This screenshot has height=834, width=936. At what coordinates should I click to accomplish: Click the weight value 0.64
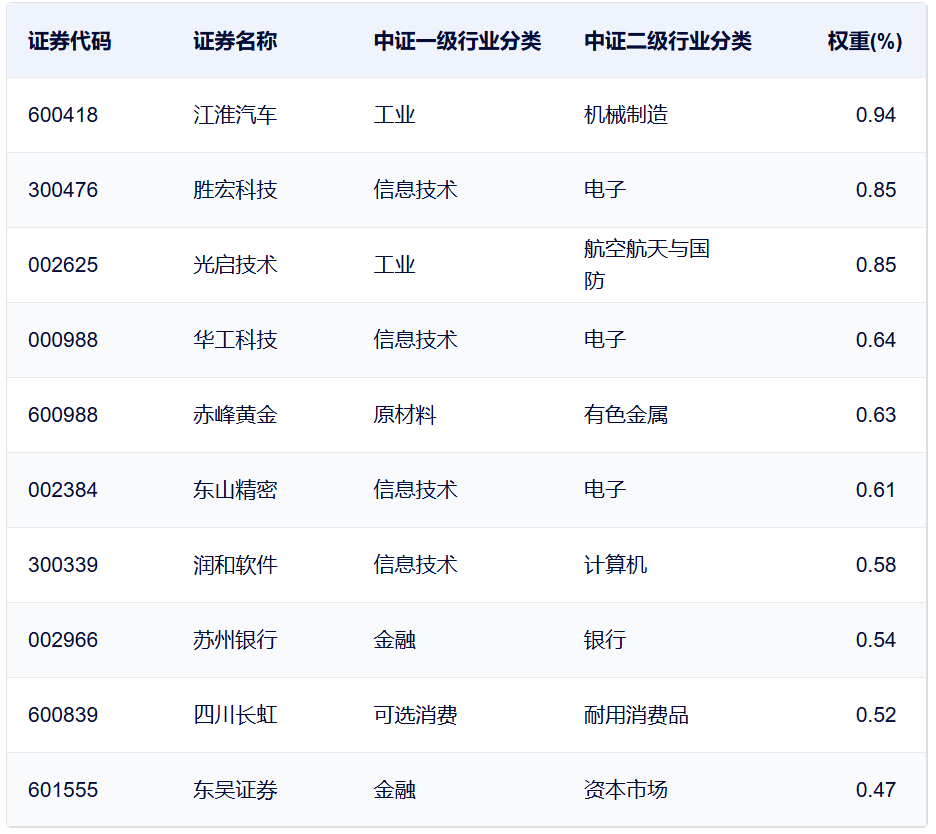tap(875, 340)
